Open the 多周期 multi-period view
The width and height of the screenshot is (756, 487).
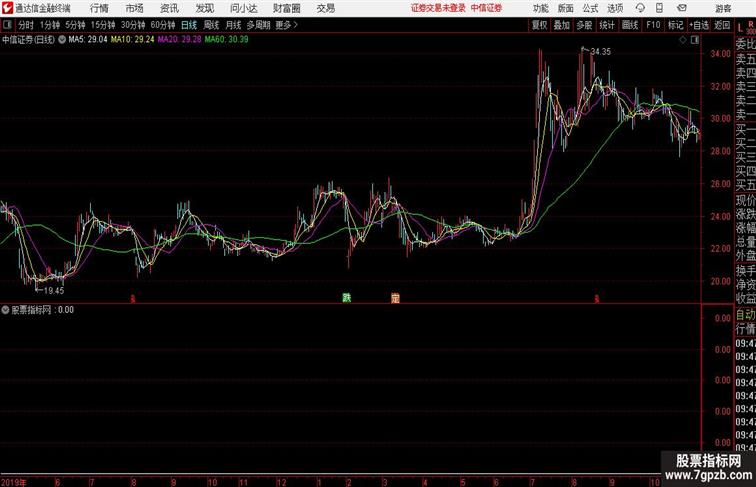258,25
